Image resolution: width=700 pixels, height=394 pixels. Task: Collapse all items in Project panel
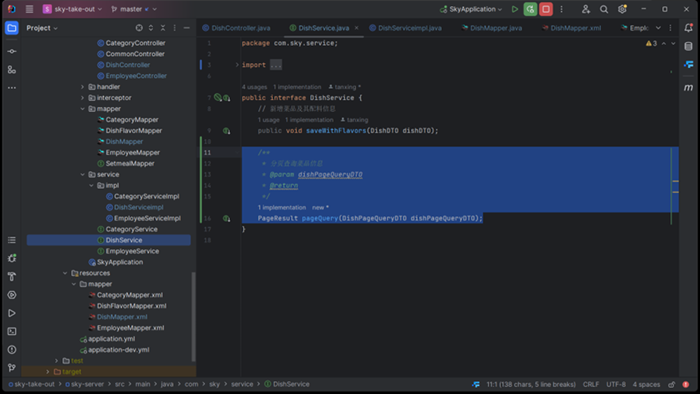163,28
